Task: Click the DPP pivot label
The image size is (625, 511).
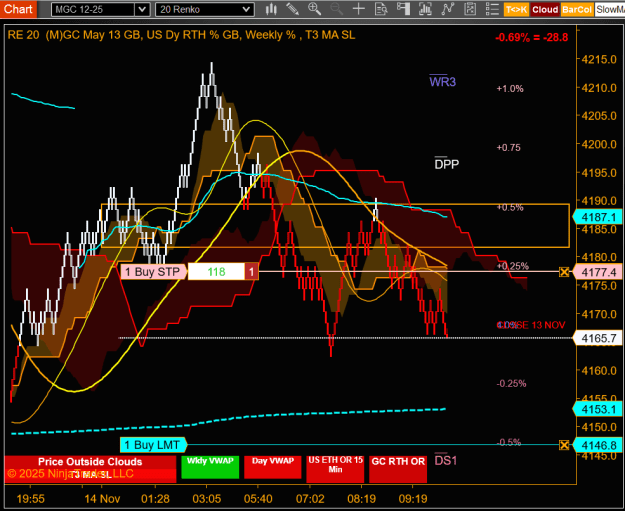Action: 447,163
